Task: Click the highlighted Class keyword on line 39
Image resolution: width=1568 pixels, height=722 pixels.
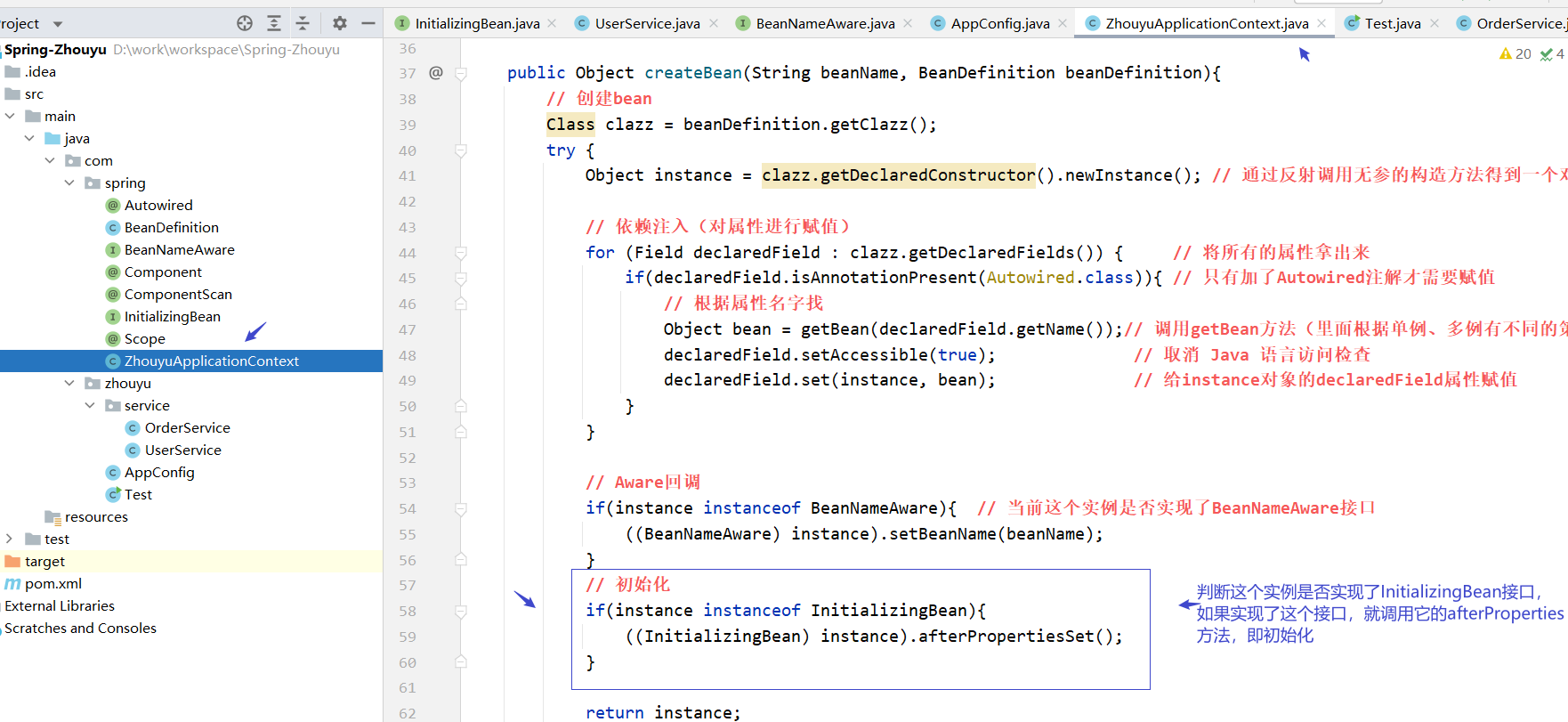Action: [x=570, y=125]
